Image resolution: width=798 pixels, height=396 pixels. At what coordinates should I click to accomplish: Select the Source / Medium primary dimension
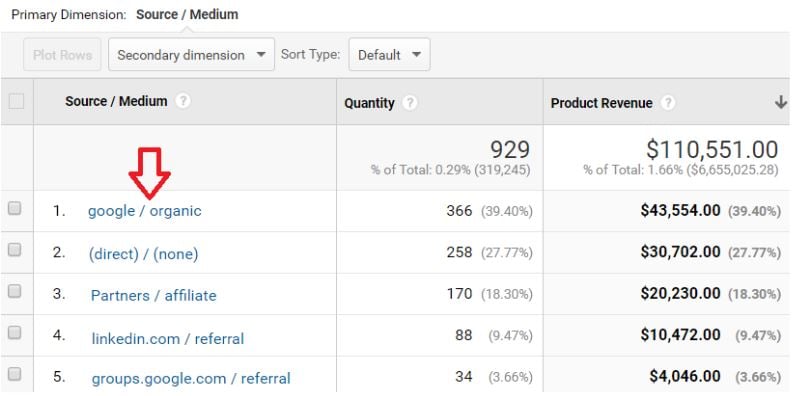(x=187, y=14)
